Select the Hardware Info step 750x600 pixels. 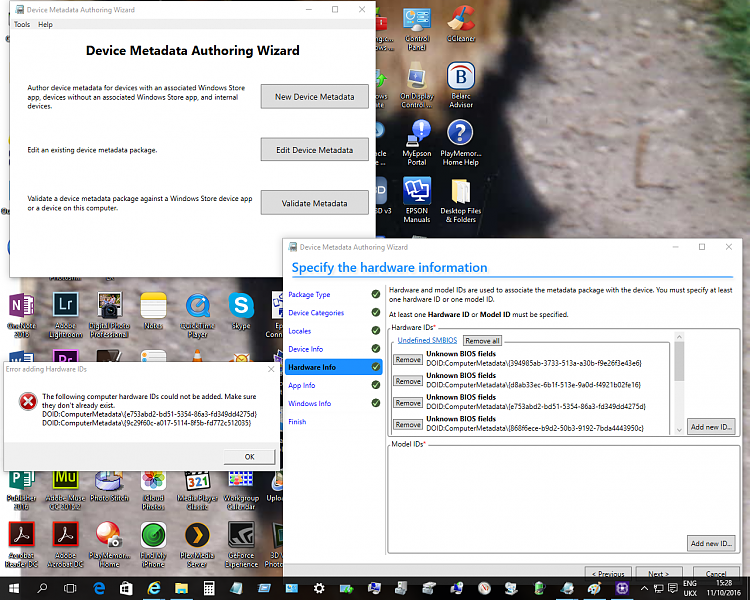(x=333, y=367)
